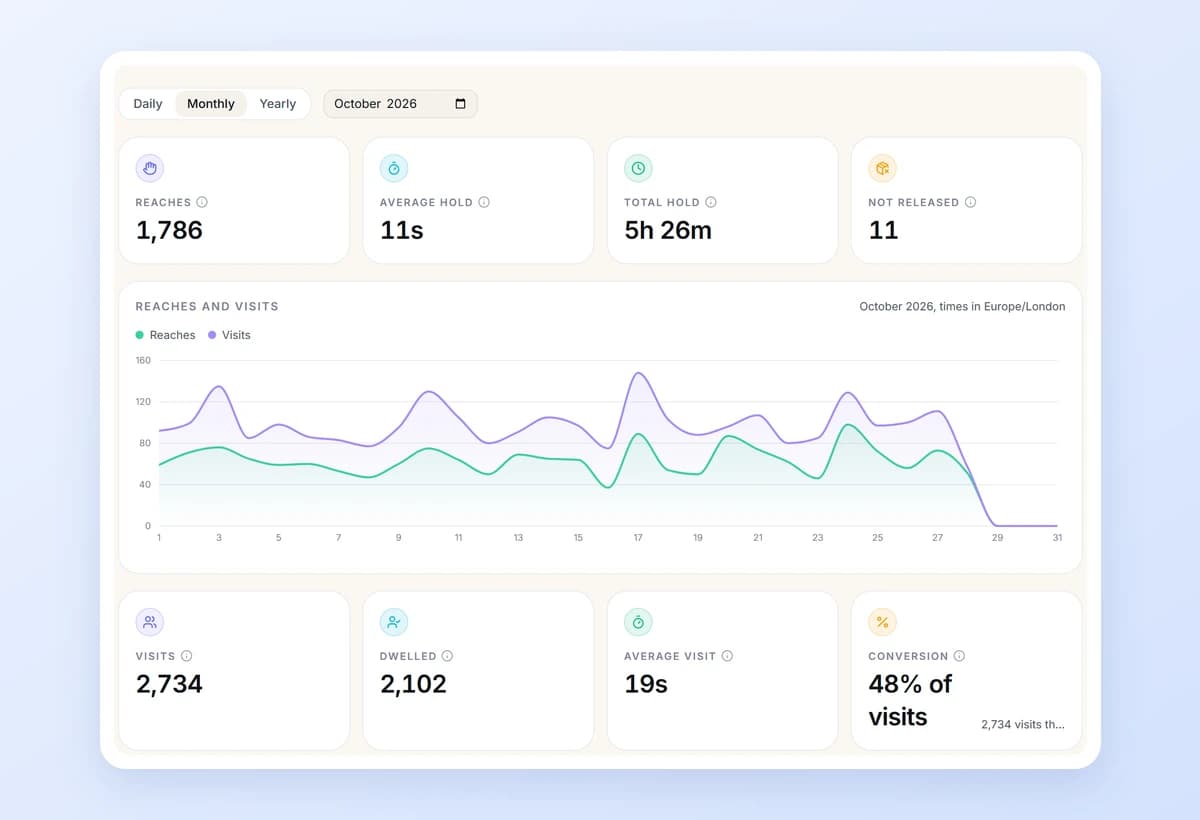The image size is (1200, 820).
Task: Click the people icon on Visits card
Action: [150, 622]
